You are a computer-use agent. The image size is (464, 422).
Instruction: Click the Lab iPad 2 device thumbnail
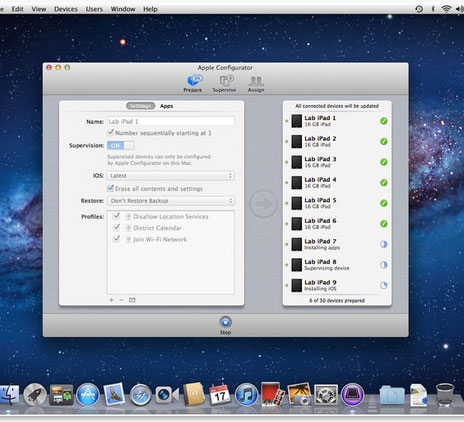point(296,142)
